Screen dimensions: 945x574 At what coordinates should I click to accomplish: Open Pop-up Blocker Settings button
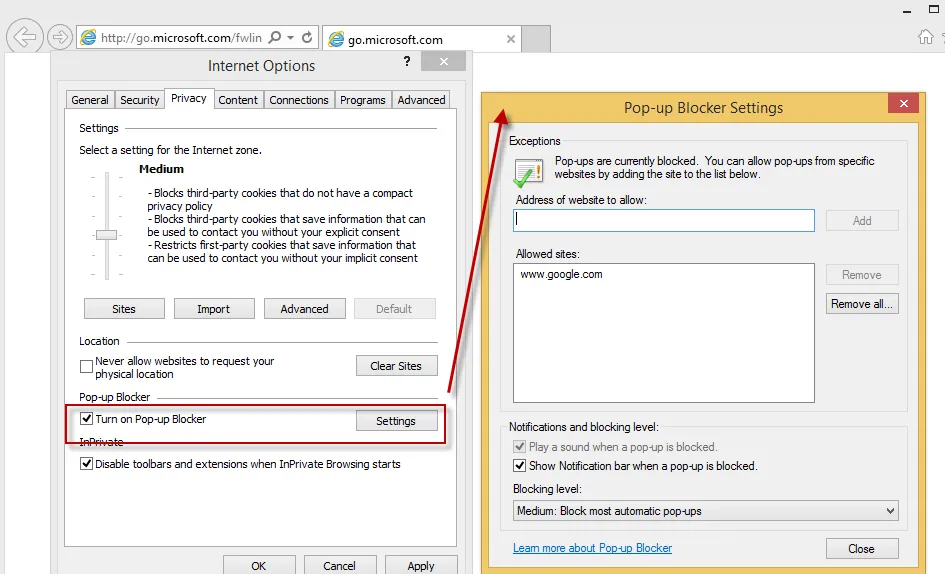pos(396,421)
